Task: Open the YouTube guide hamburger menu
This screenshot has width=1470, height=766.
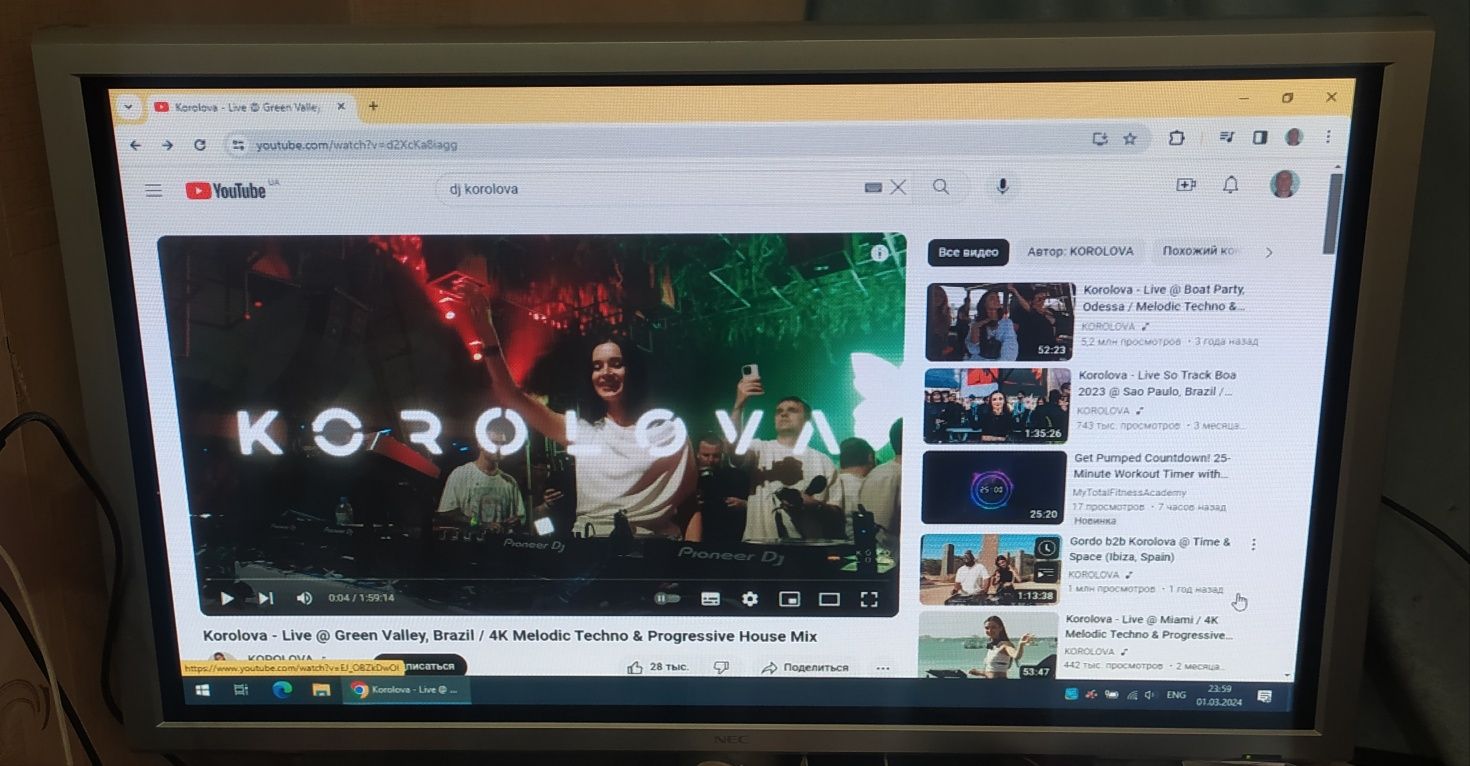Action: pyautogui.click(x=153, y=190)
